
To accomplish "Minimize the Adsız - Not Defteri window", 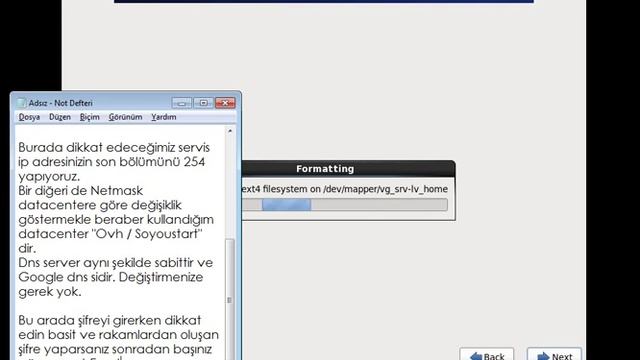I will tap(182, 103).
